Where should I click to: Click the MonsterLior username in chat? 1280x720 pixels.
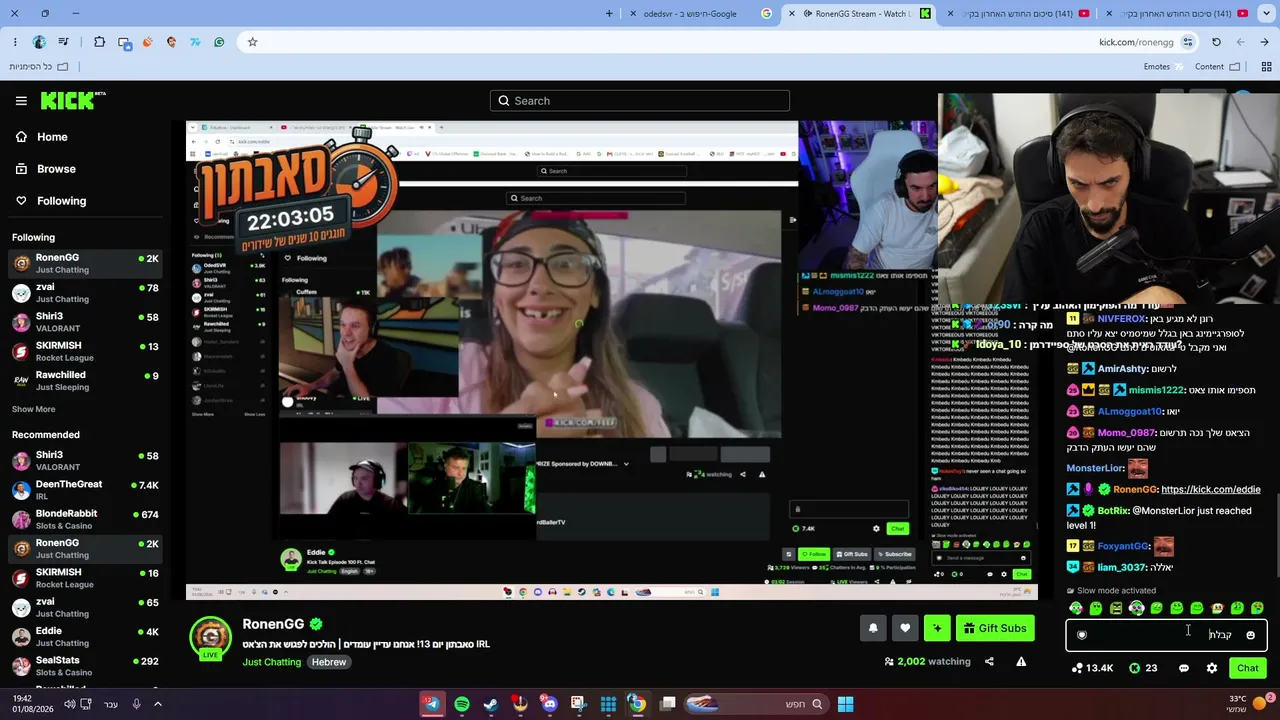pyautogui.click(x=1095, y=468)
